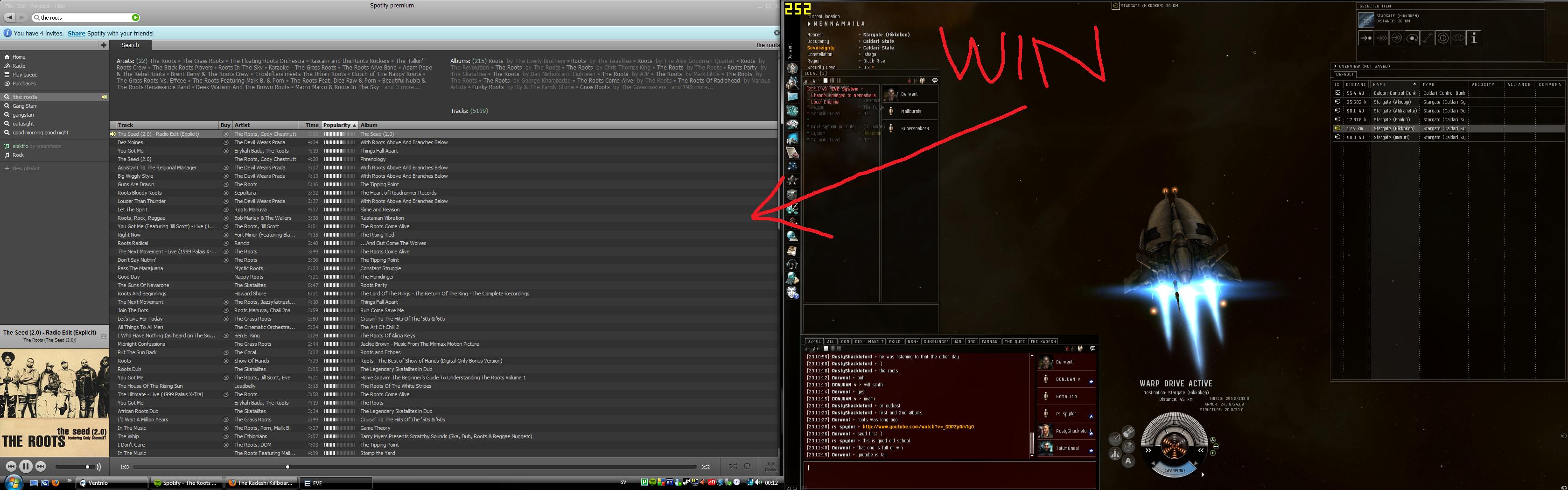Click the Album column header in Spotify
Image resolution: width=1568 pixels, height=490 pixels.
tap(568, 125)
